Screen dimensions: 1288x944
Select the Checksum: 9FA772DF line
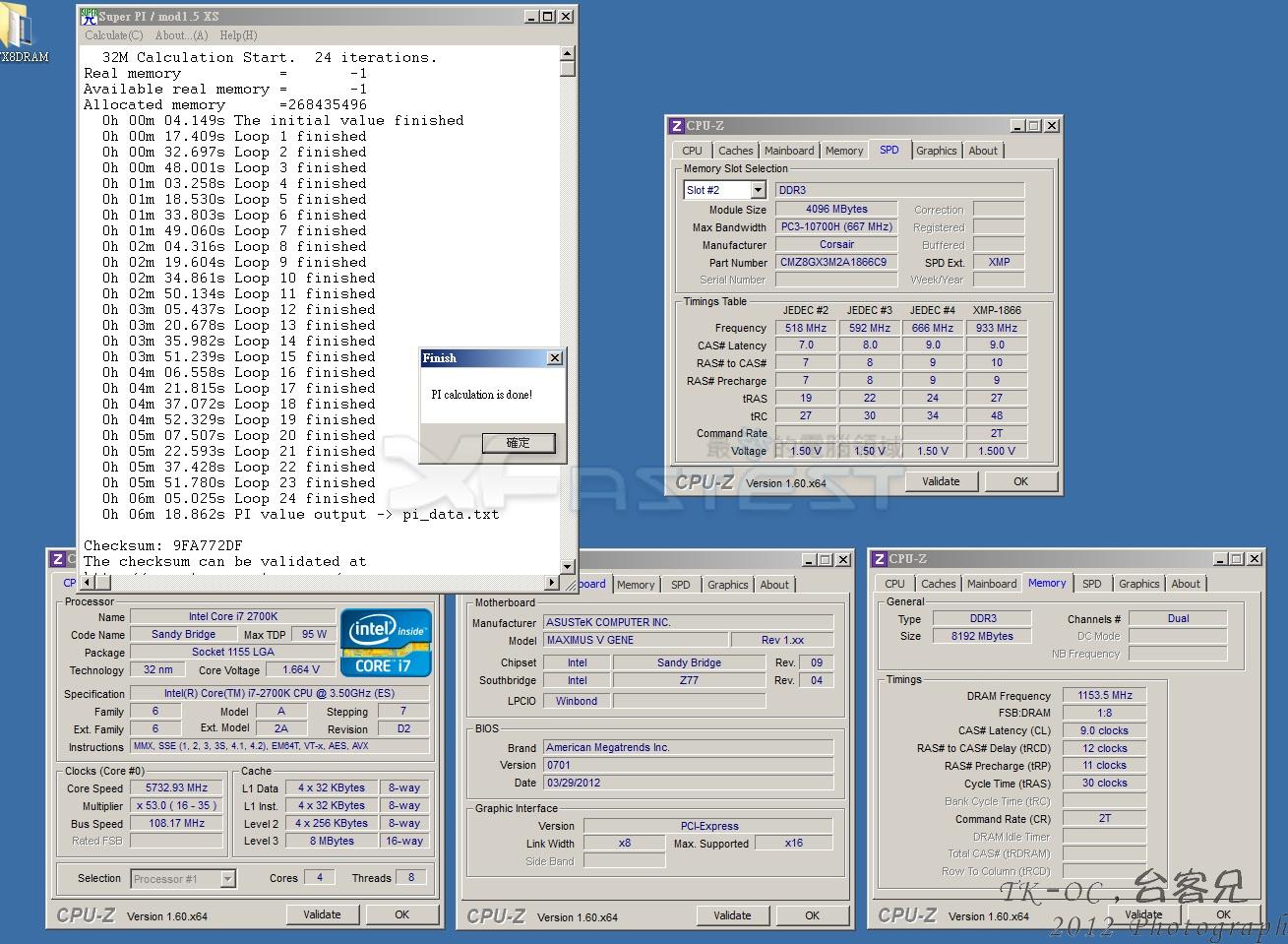pos(162,545)
